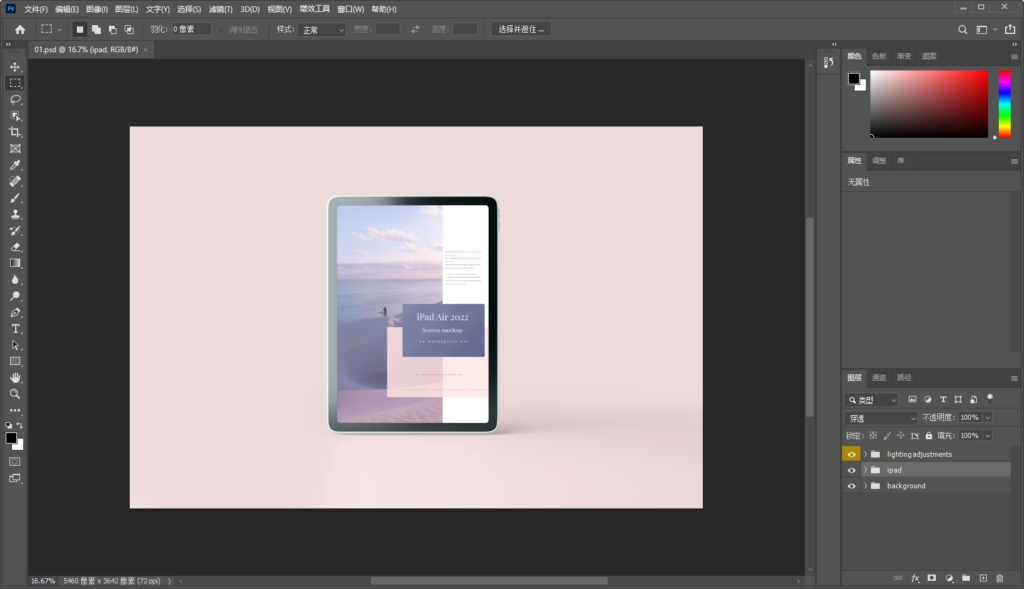Select the Rectangle shape tool

pos(15,361)
